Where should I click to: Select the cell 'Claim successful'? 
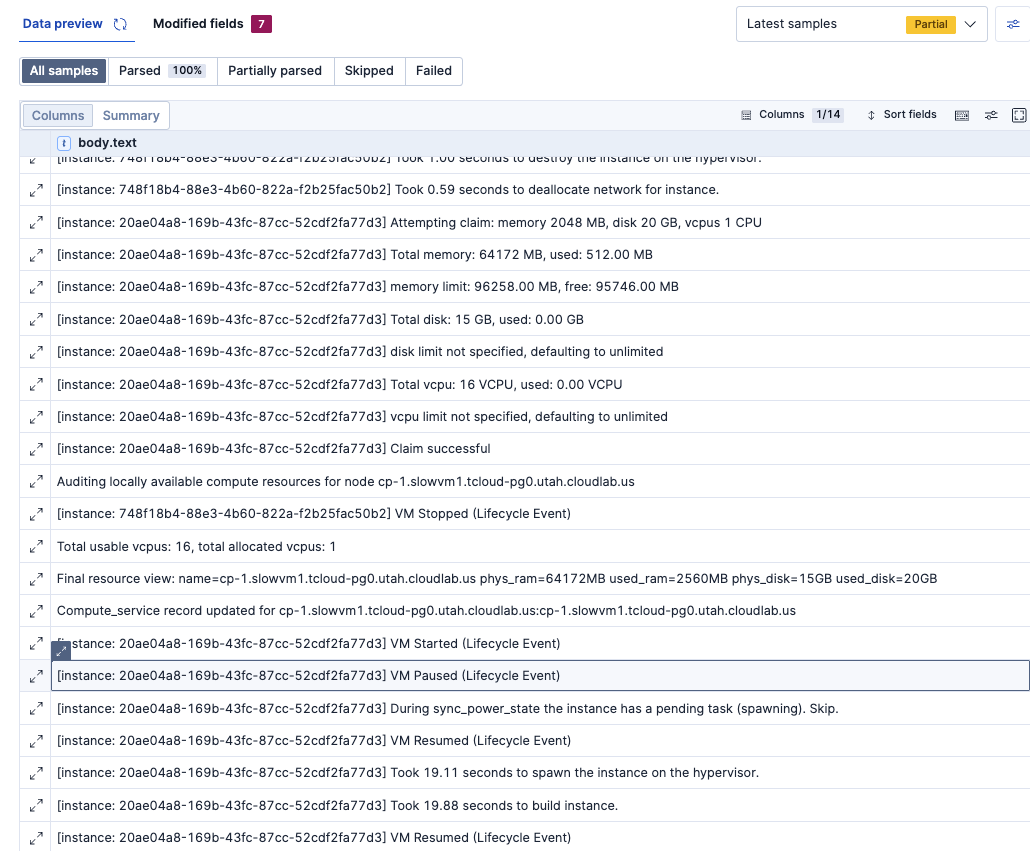click(540, 449)
